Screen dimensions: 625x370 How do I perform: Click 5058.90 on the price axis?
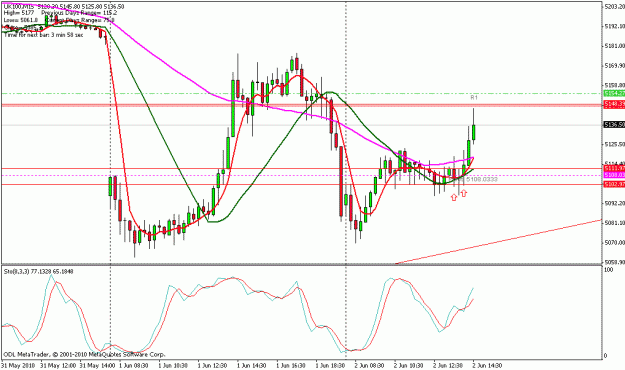click(x=615, y=262)
